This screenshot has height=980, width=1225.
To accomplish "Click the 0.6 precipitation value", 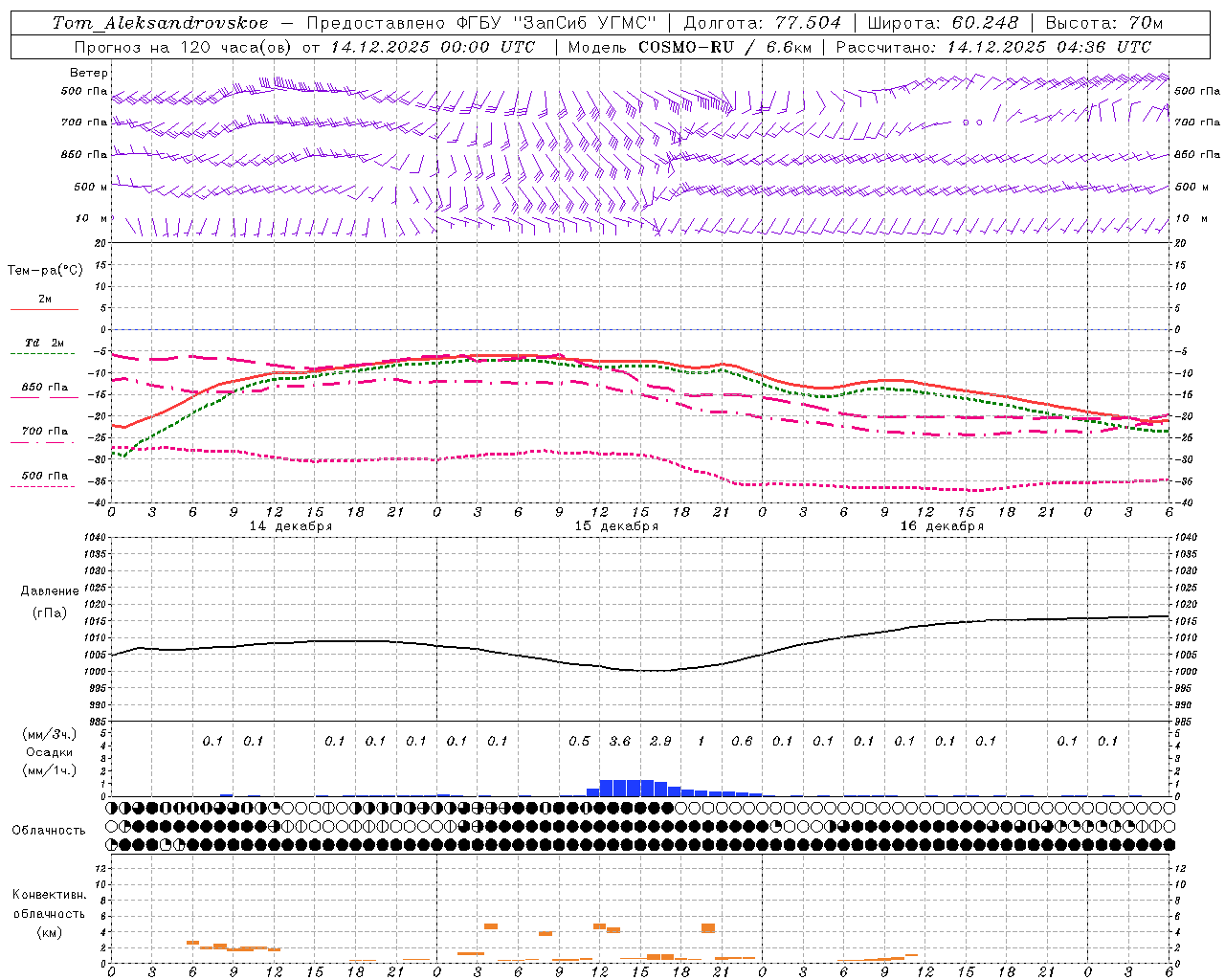I will click(x=742, y=741).
